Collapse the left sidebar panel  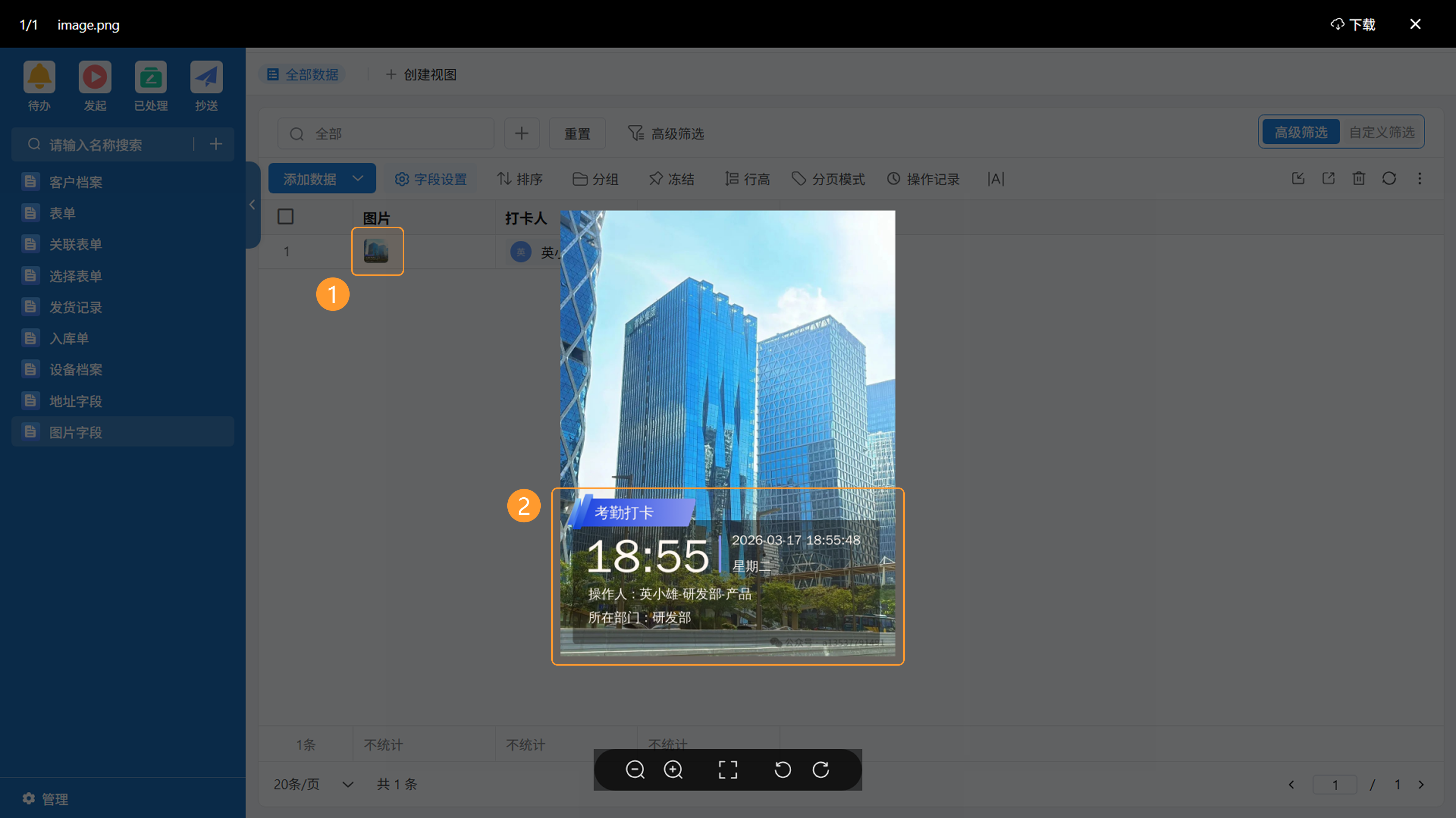pos(252,205)
